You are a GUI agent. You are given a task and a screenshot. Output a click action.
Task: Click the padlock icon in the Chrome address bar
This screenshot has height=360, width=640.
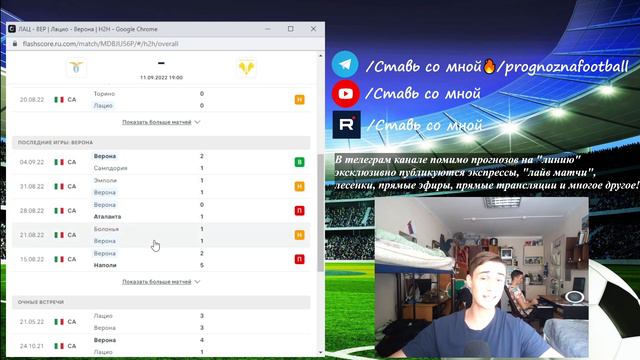[15, 44]
